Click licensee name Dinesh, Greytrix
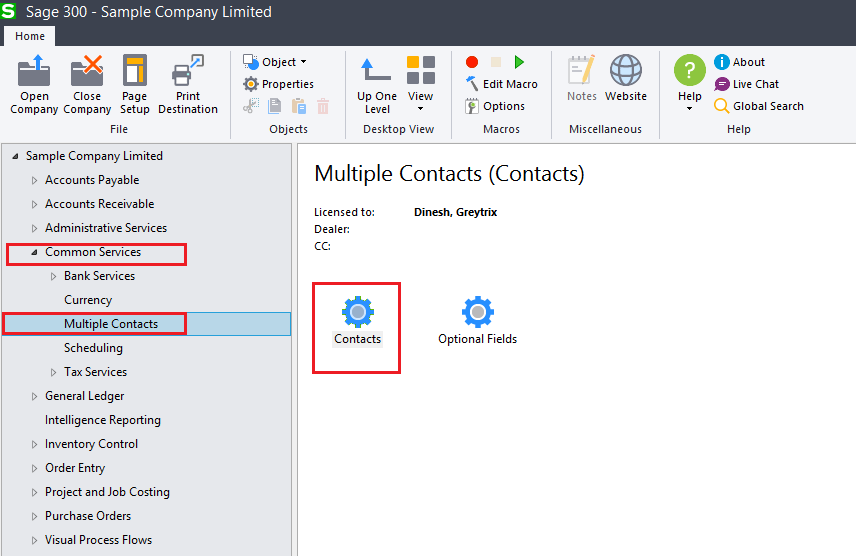The image size is (856, 556). click(x=455, y=212)
